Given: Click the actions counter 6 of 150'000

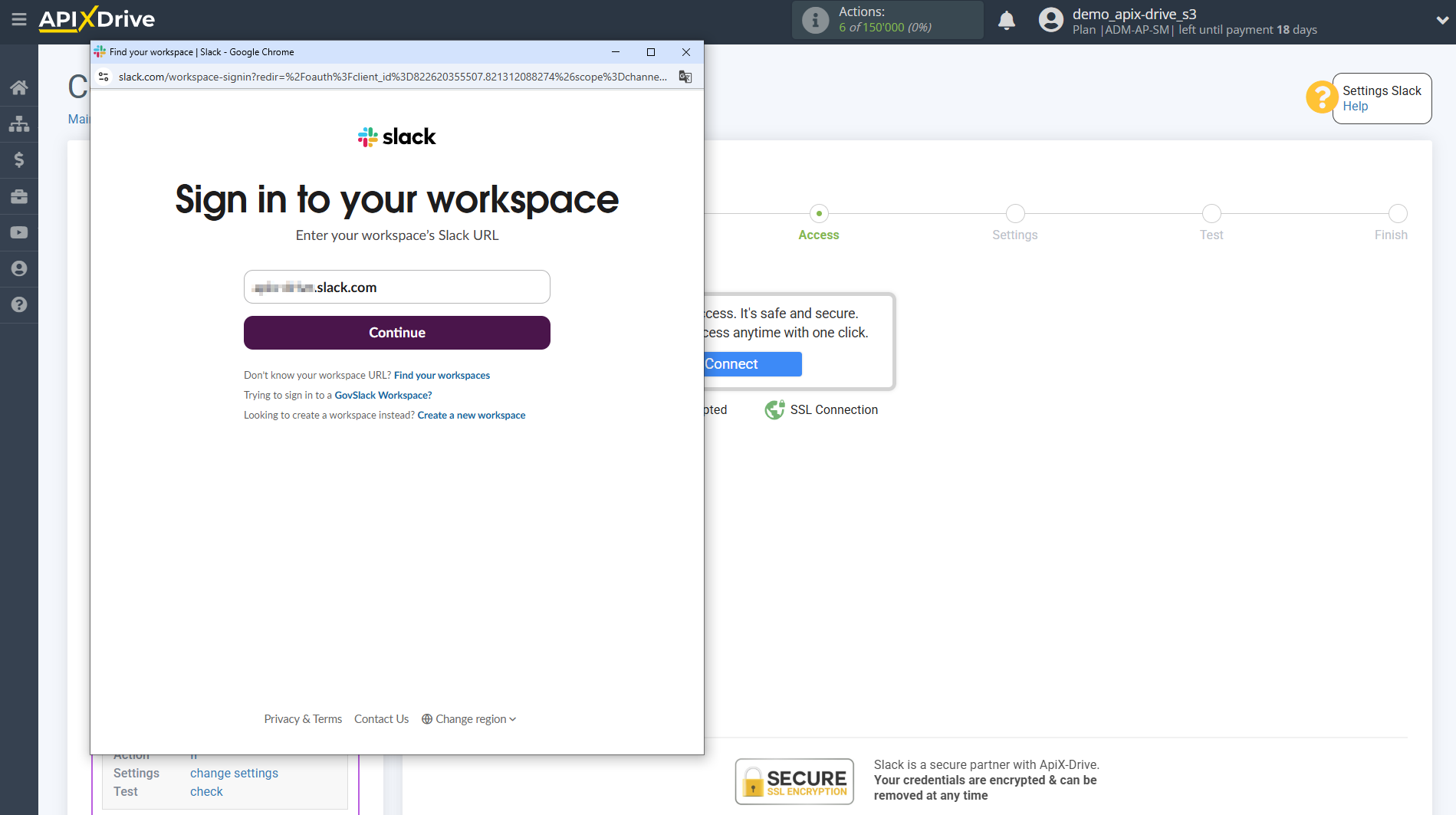Looking at the screenshot, I should pos(885,28).
